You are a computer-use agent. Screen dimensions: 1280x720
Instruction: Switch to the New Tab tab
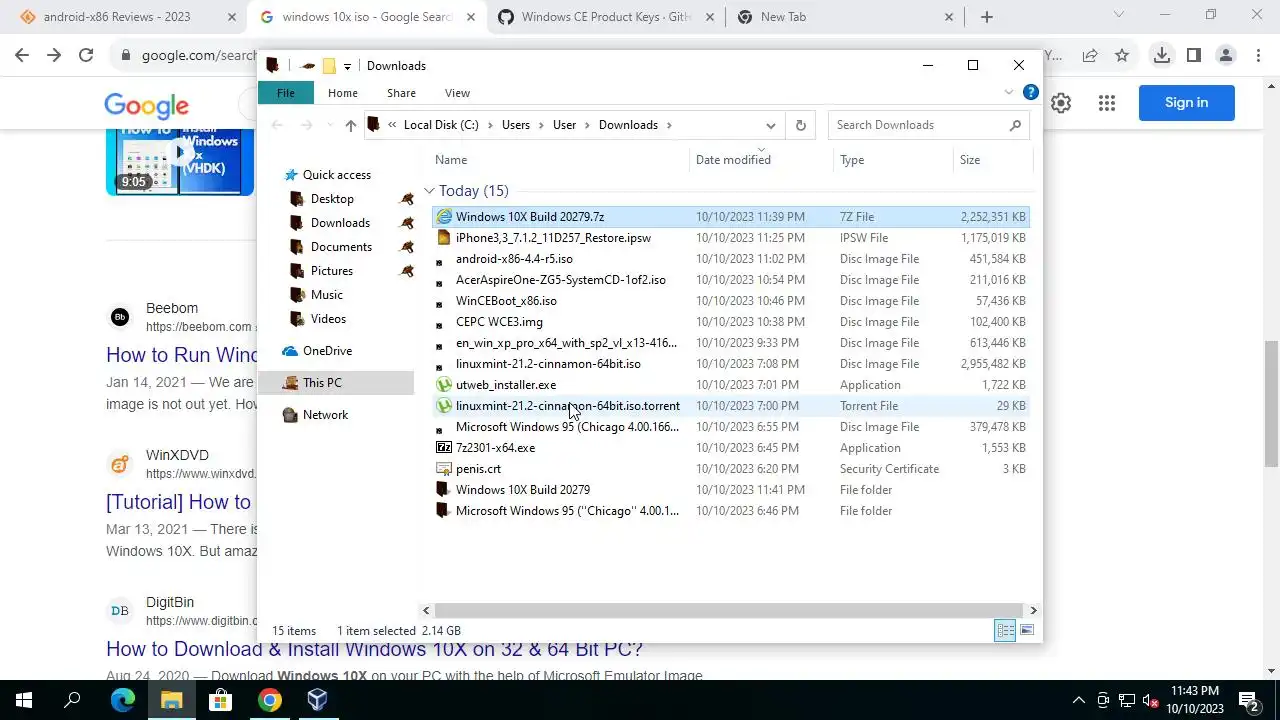(845, 17)
